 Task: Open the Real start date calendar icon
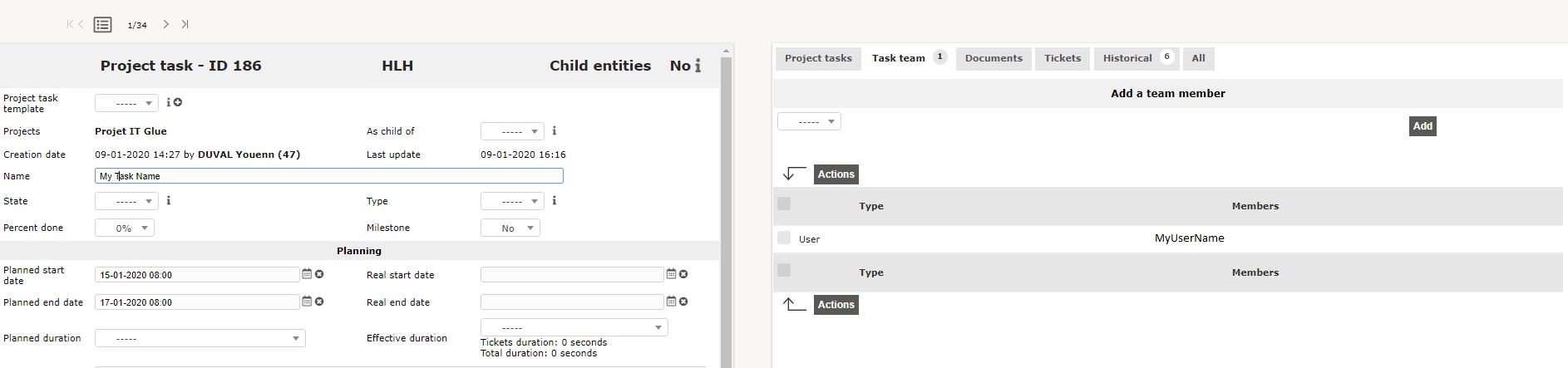coord(671,274)
